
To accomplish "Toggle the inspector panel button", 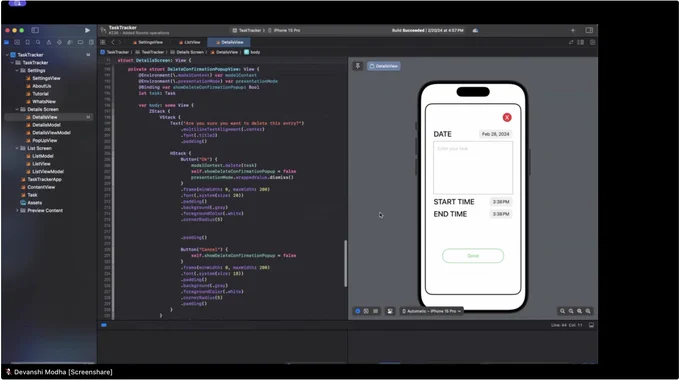I will click(x=589, y=30).
